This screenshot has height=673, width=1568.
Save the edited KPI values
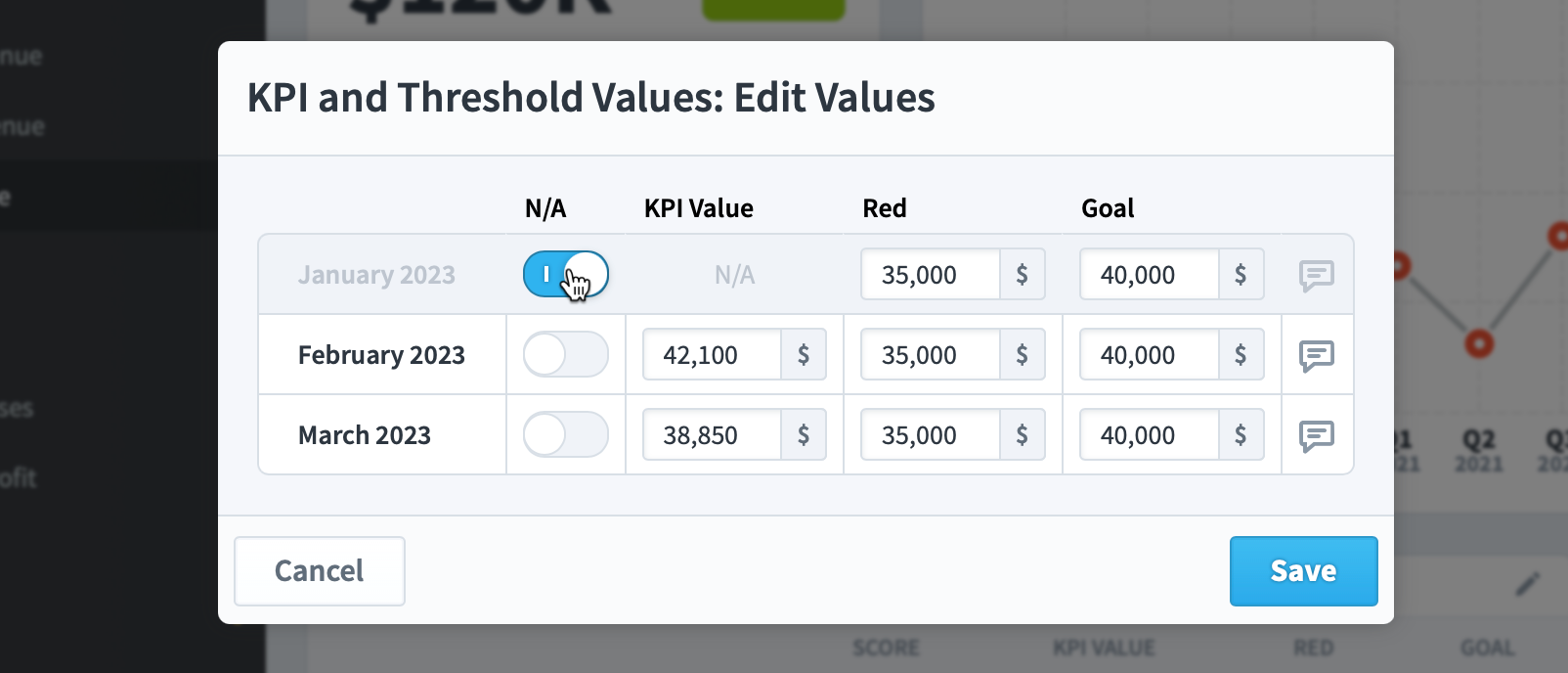coord(1303,571)
